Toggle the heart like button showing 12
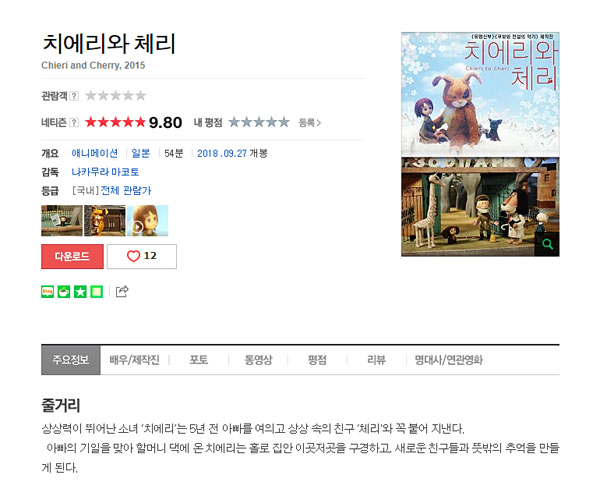 [x=142, y=256]
